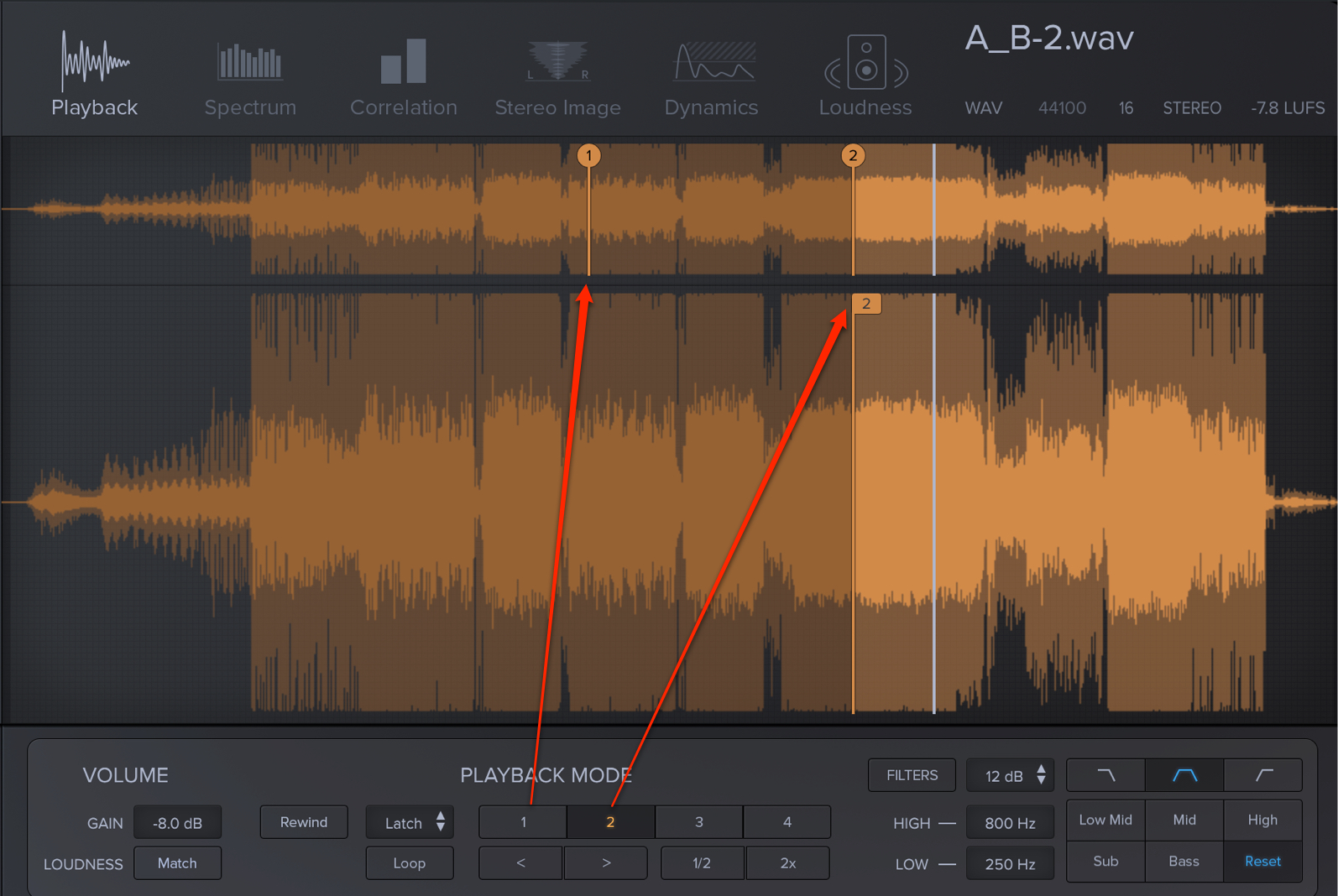
Task: Click the LOW frequency 250 Hz field
Action: click(x=1010, y=863)
